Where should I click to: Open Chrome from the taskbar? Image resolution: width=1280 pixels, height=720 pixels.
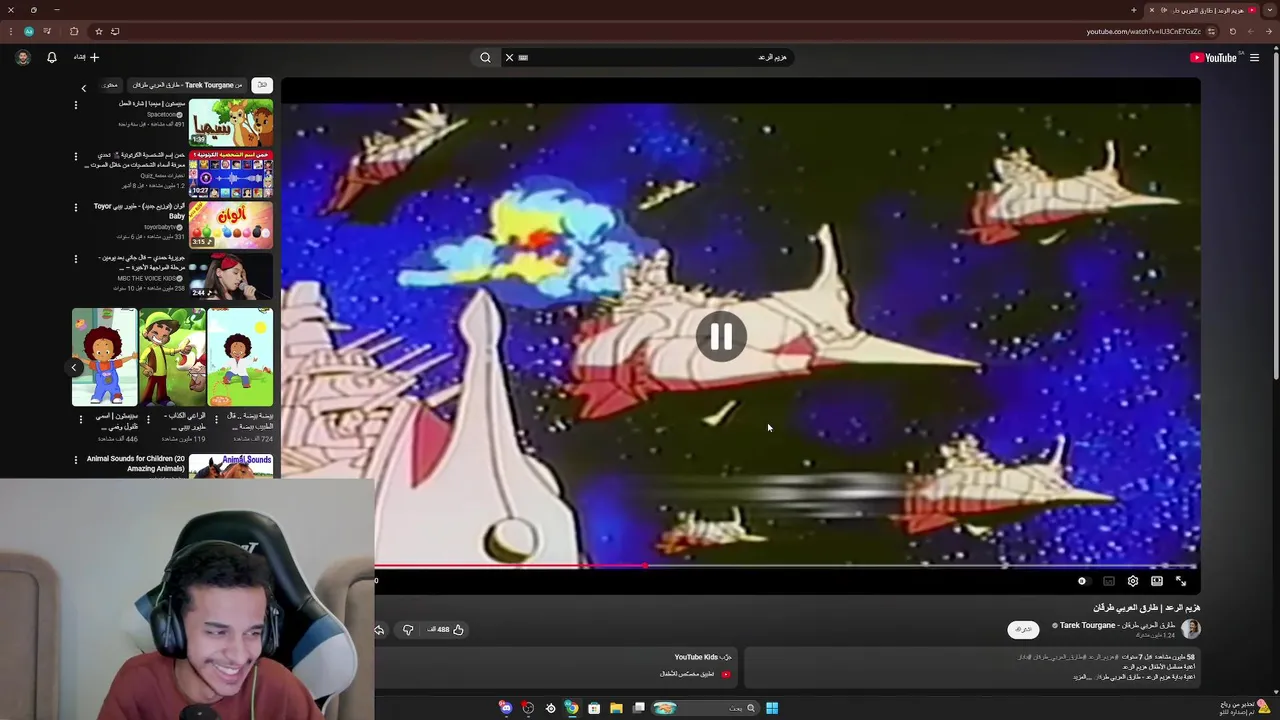[571, 708]
